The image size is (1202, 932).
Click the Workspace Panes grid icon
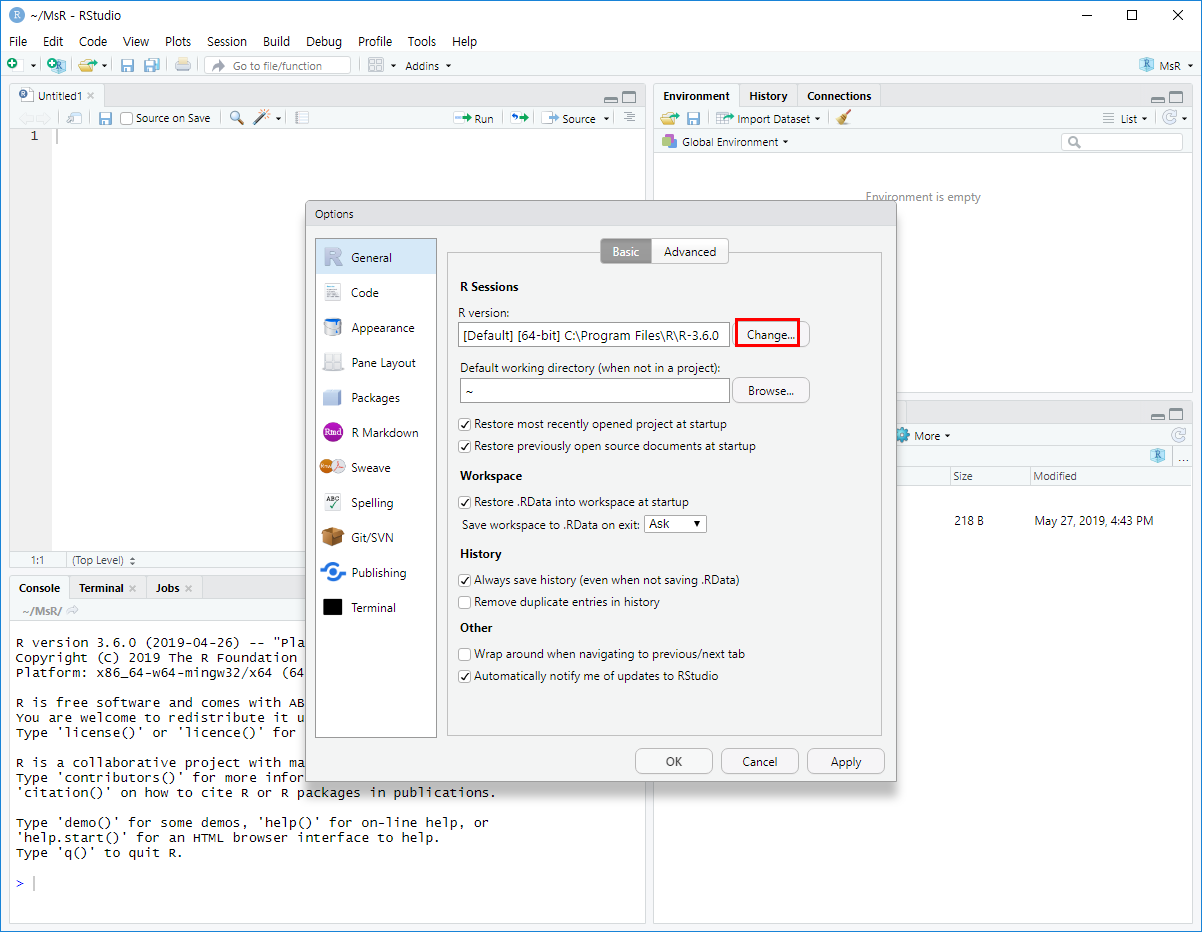click(376, 65)
